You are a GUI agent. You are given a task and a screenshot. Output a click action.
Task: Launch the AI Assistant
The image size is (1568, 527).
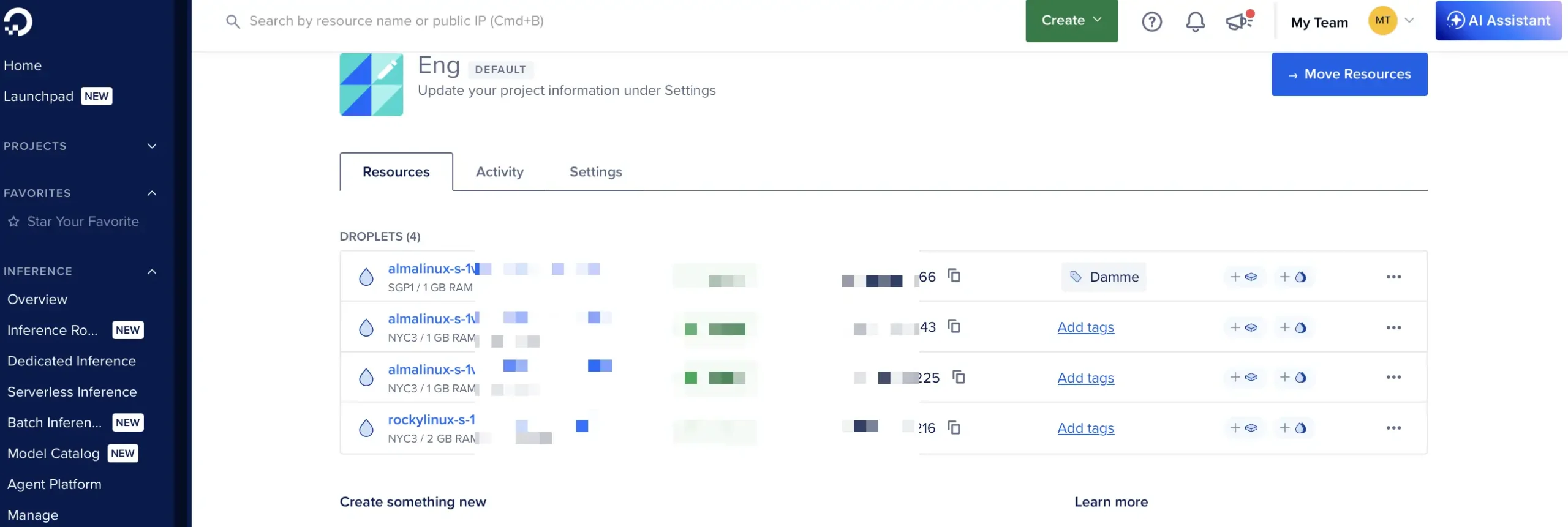point(1498,20)
